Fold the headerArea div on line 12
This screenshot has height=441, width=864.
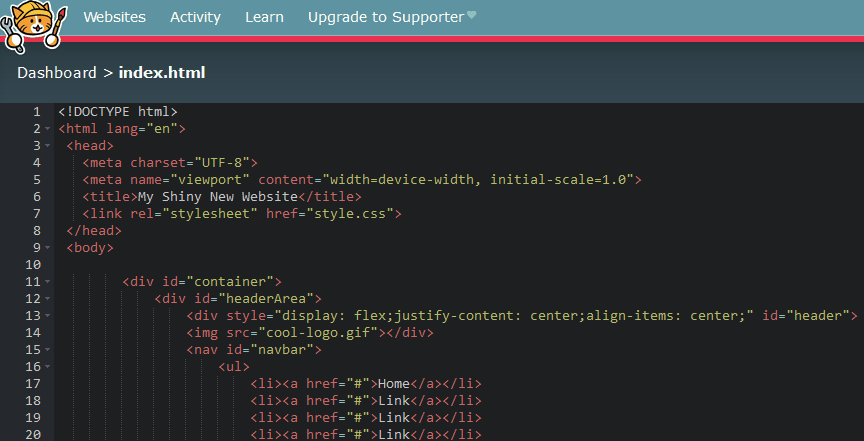tap(47, 299)
